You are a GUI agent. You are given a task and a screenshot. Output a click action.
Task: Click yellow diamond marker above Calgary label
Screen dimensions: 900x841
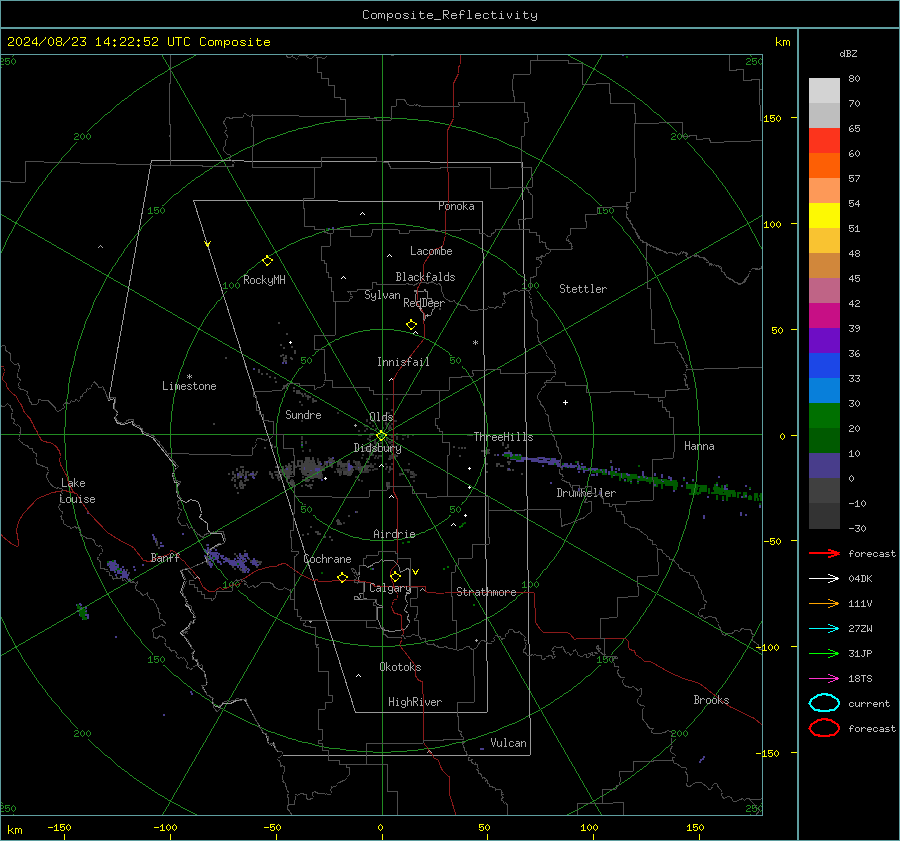click(x=395, y=576)
